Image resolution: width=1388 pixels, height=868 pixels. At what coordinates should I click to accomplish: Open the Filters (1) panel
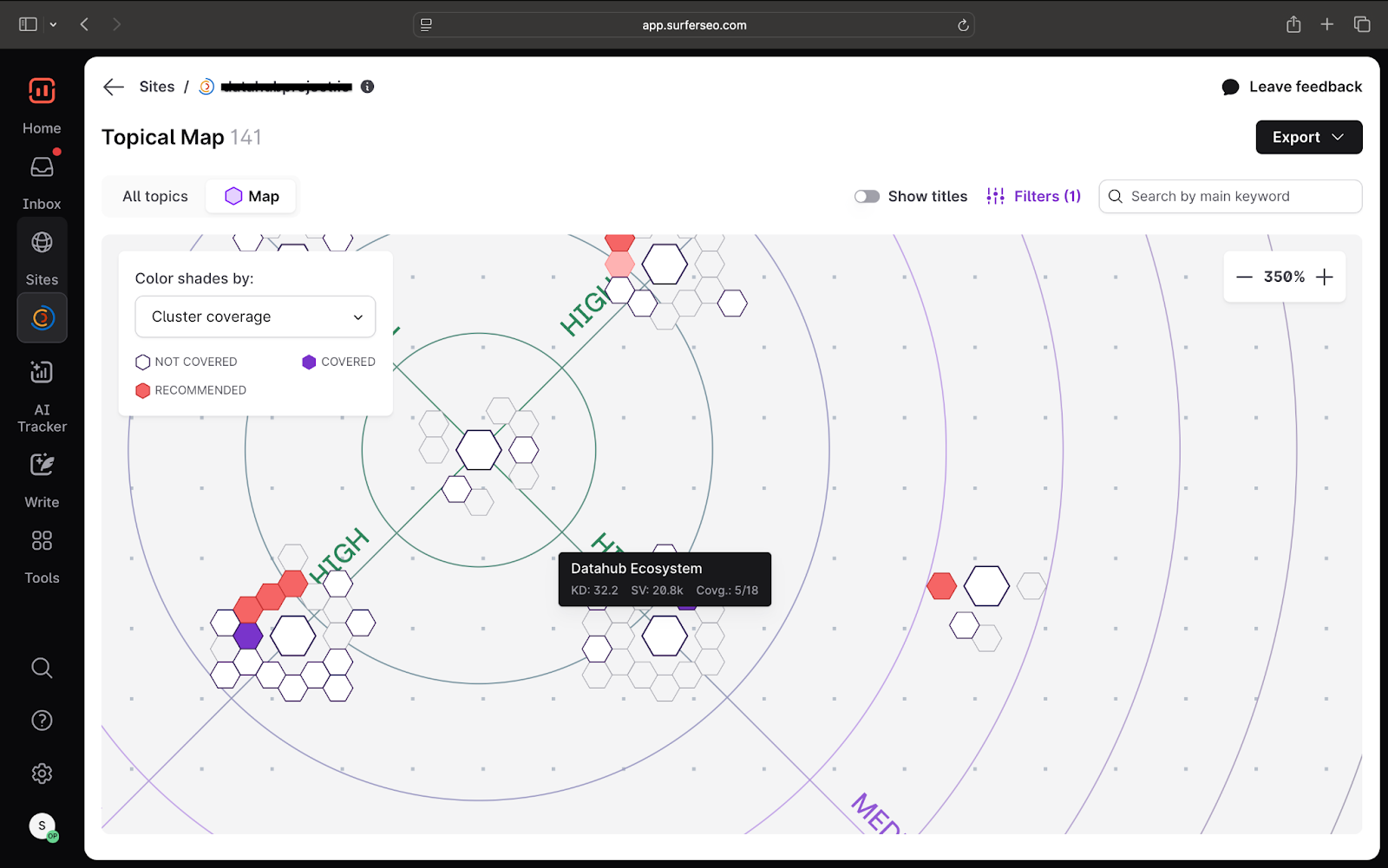pos(1034,197)
